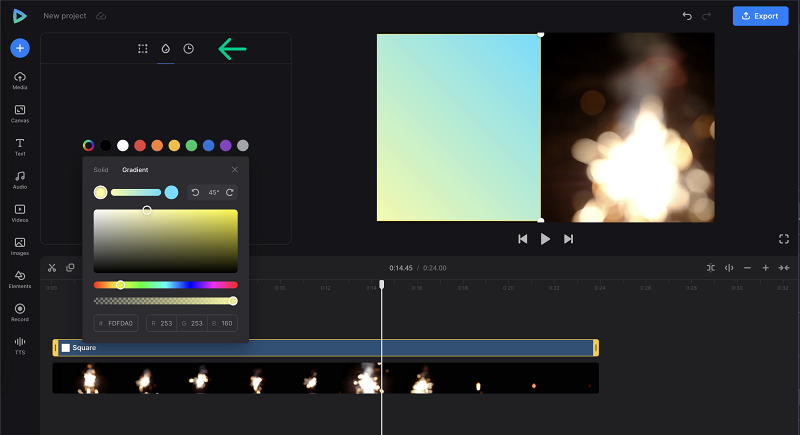The image size is (800, 435).
Task: Open the TTS text-to-speech tool
Action: pyautogui.click(x=20, y=345)
